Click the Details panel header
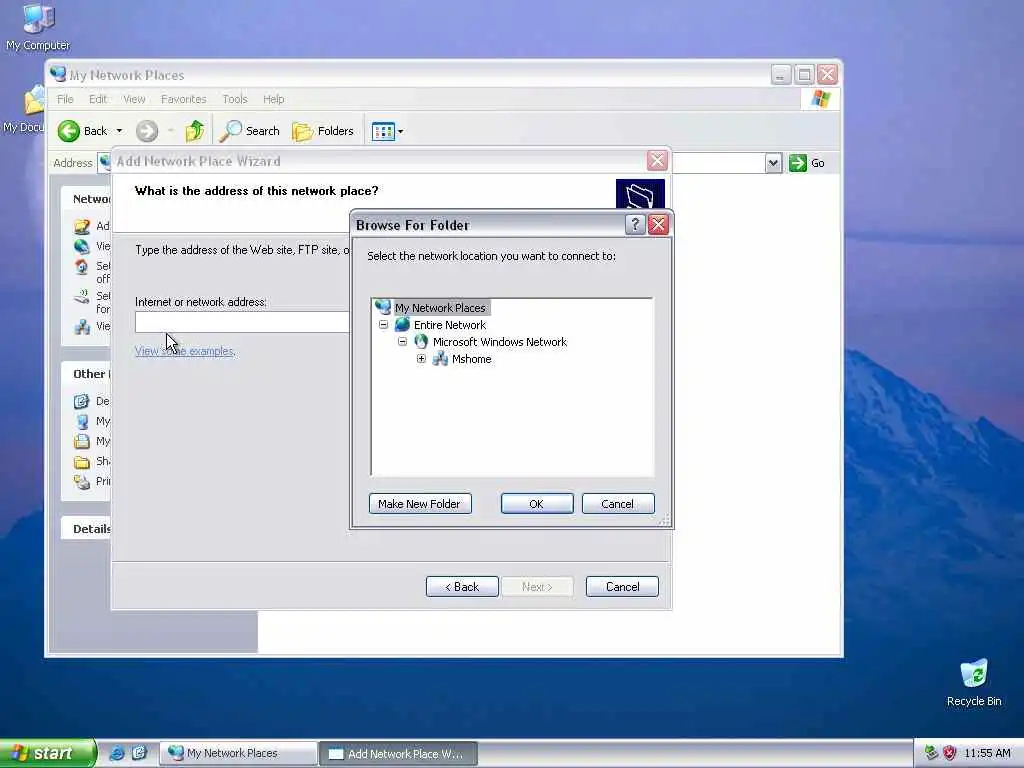This screenshot has height=768, width=1024. coord(86,528)
